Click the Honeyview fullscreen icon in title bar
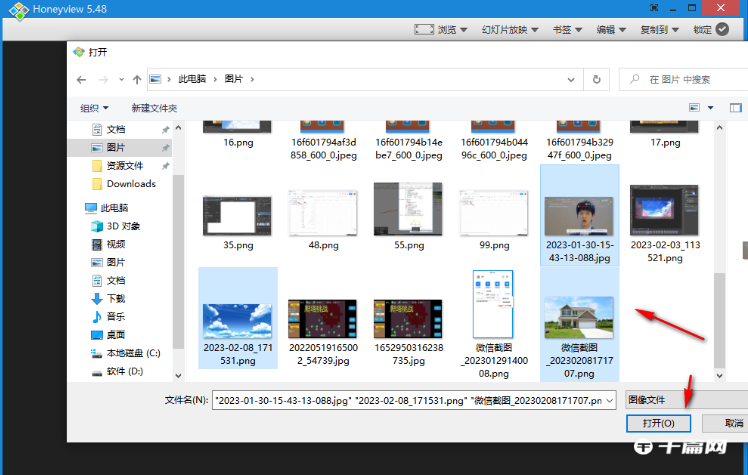Image resolution: width=748 pixels, height=475 pixels. 423,29
